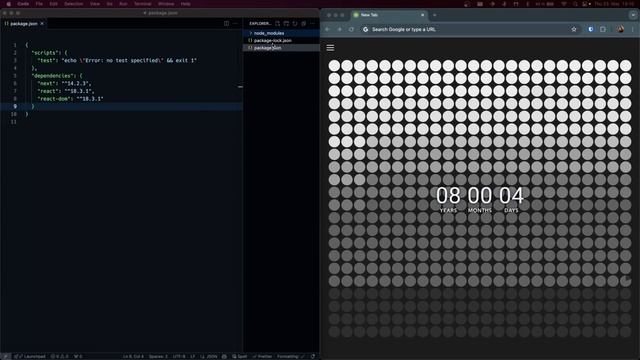This screenshot has height=360, width=640.
Task: Click the 04 DAYS counter
Action: [511, 200]
